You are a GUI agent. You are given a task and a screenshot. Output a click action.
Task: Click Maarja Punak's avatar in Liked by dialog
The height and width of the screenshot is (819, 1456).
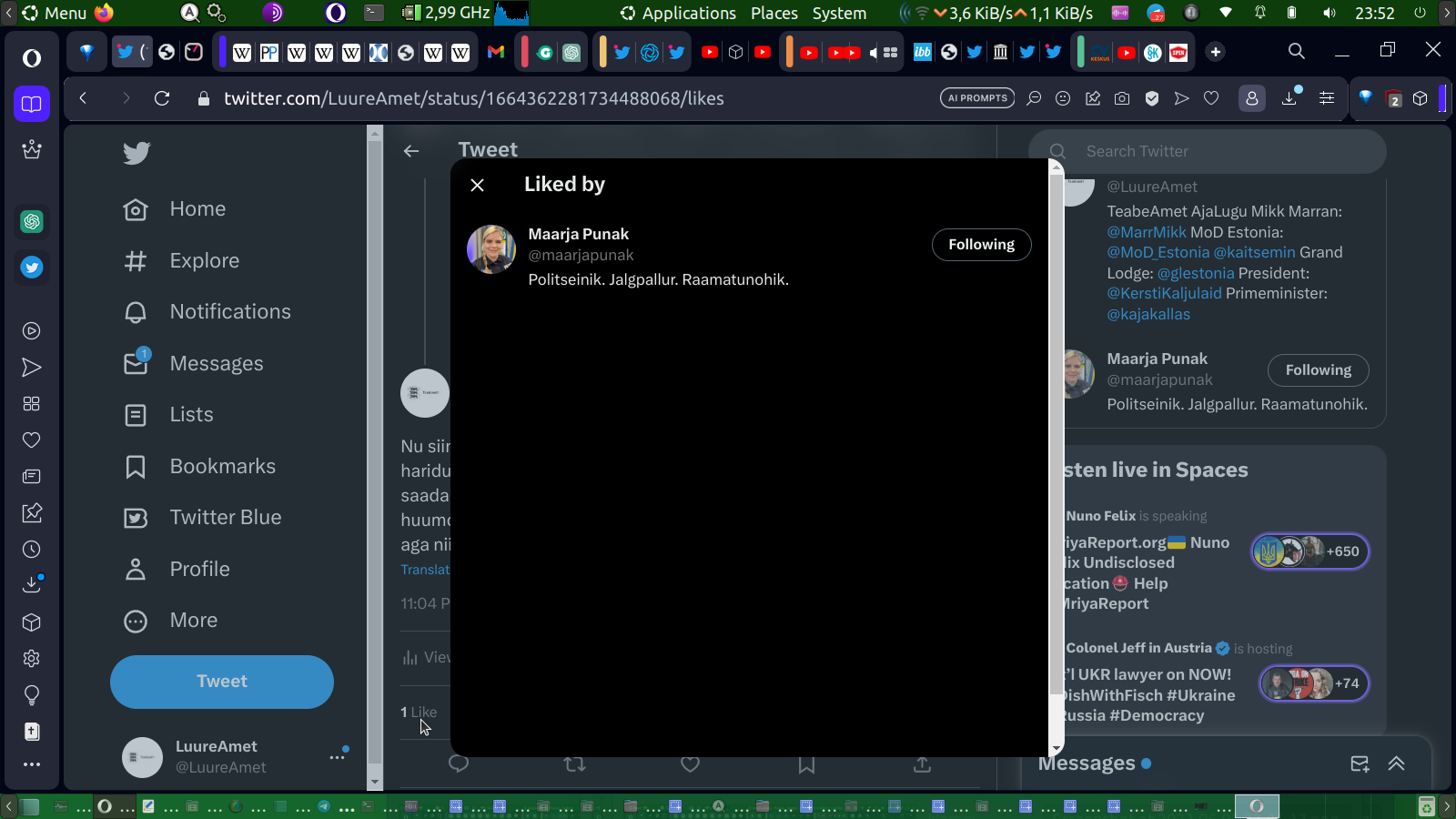click(491, 249)
